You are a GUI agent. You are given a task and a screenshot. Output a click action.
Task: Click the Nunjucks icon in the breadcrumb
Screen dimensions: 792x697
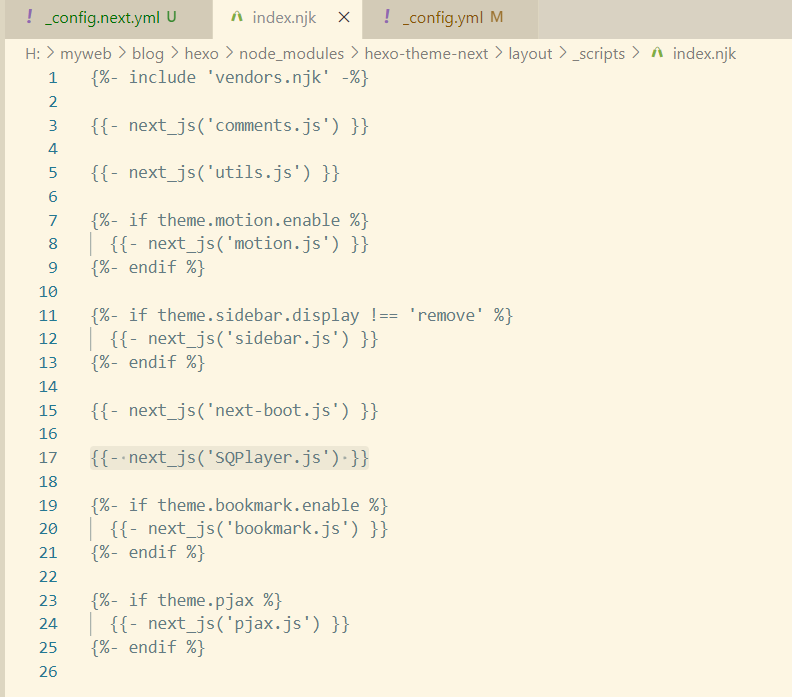click(x=657, y=53)
